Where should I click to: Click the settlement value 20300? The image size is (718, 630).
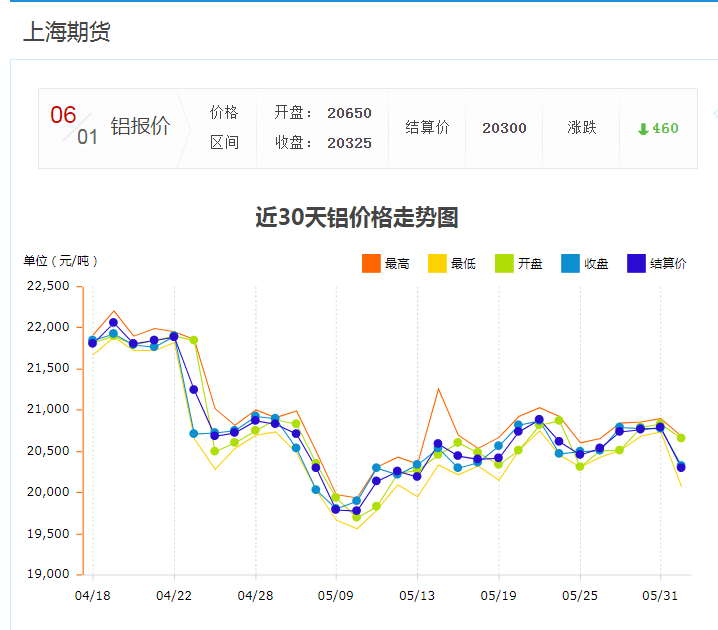[x=504, y=128]
